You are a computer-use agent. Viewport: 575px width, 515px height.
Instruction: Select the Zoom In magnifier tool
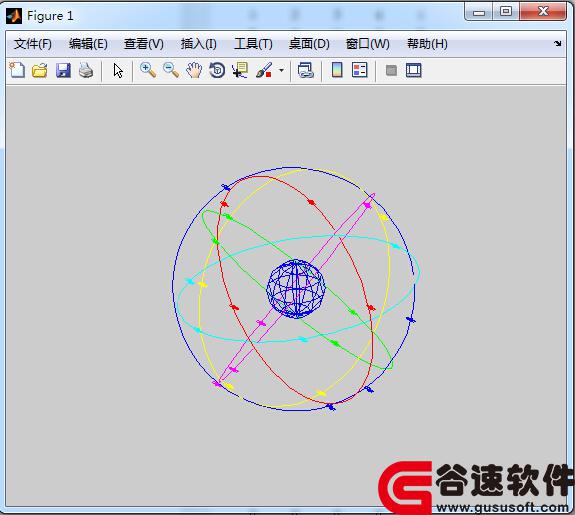click(x=148, y=70)
